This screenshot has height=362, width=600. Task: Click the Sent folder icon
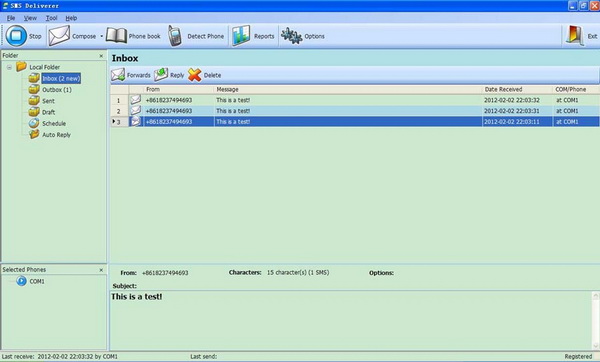[x=34, y=101]
